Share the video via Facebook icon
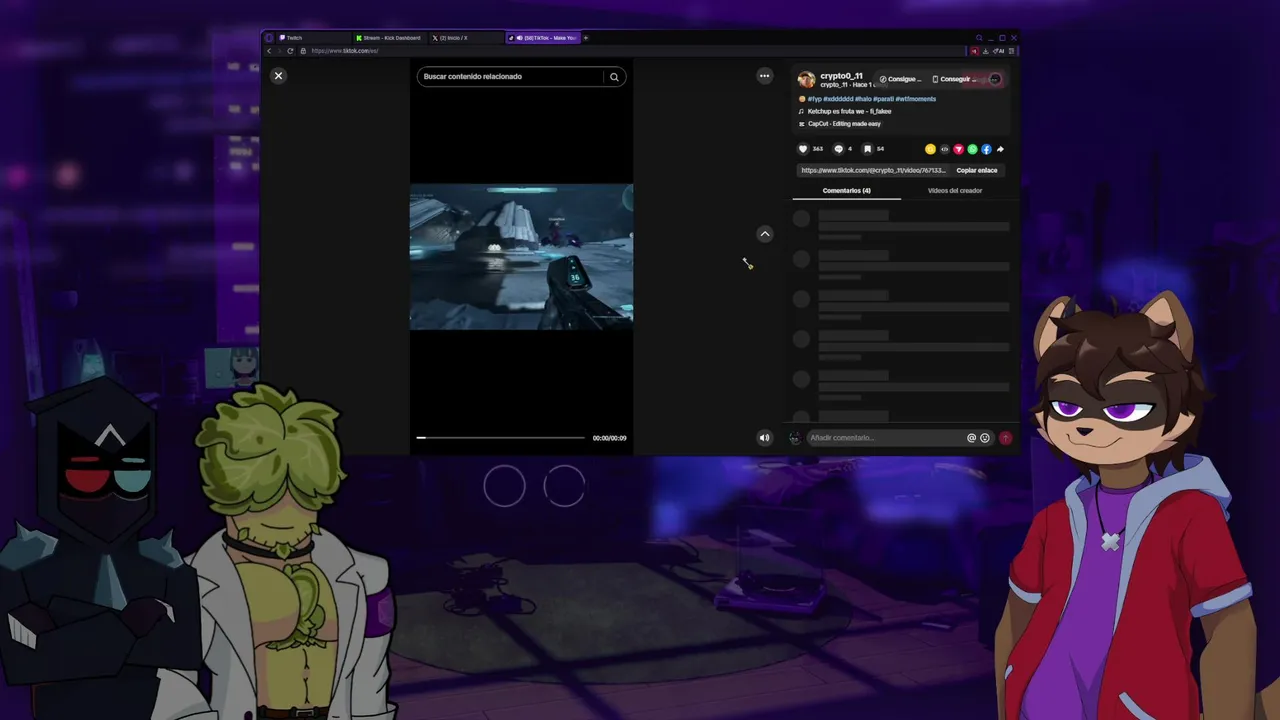The width and height of the screenshot is (1280, 720). 986,149
